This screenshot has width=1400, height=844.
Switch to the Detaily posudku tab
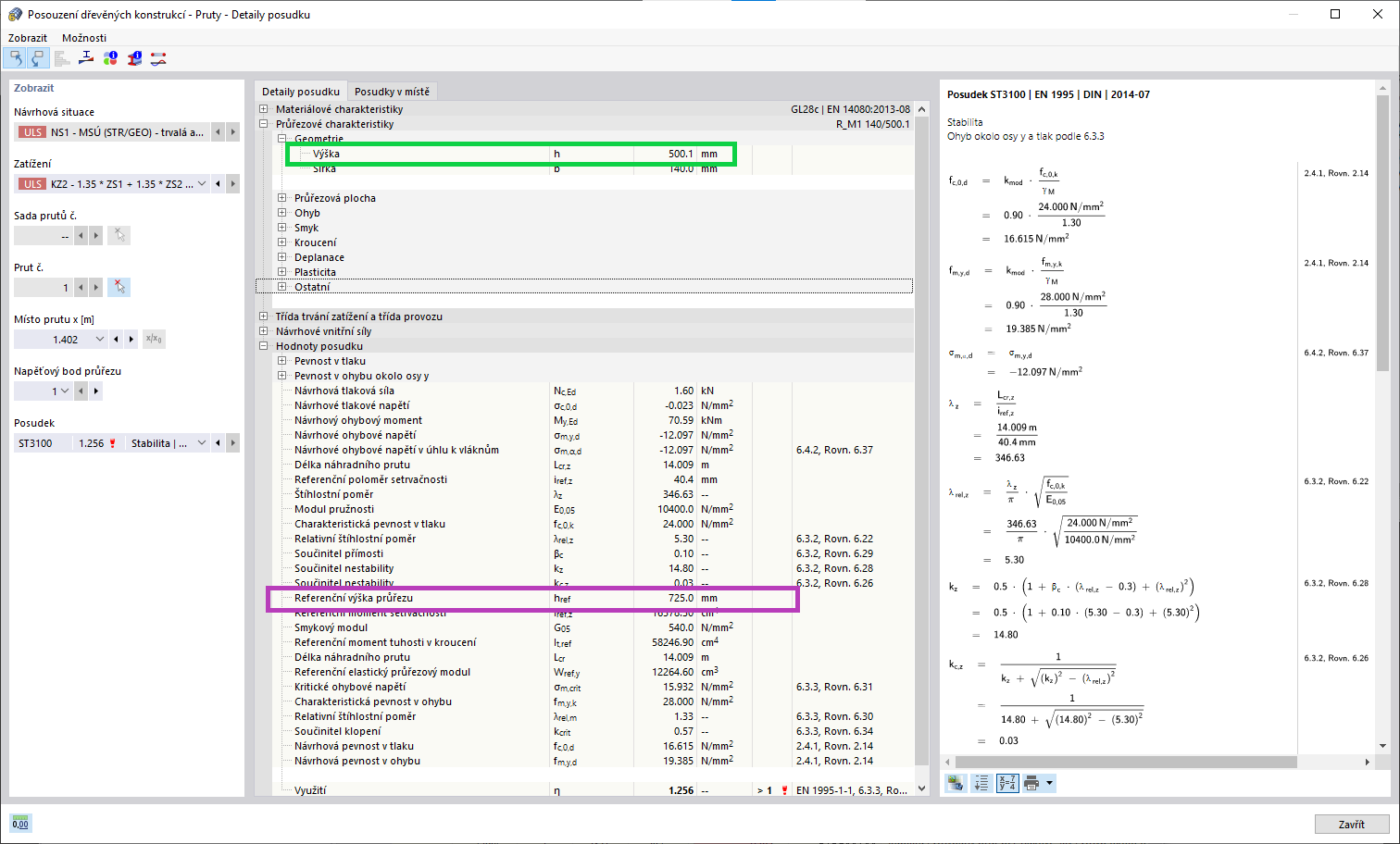(301, 91)
